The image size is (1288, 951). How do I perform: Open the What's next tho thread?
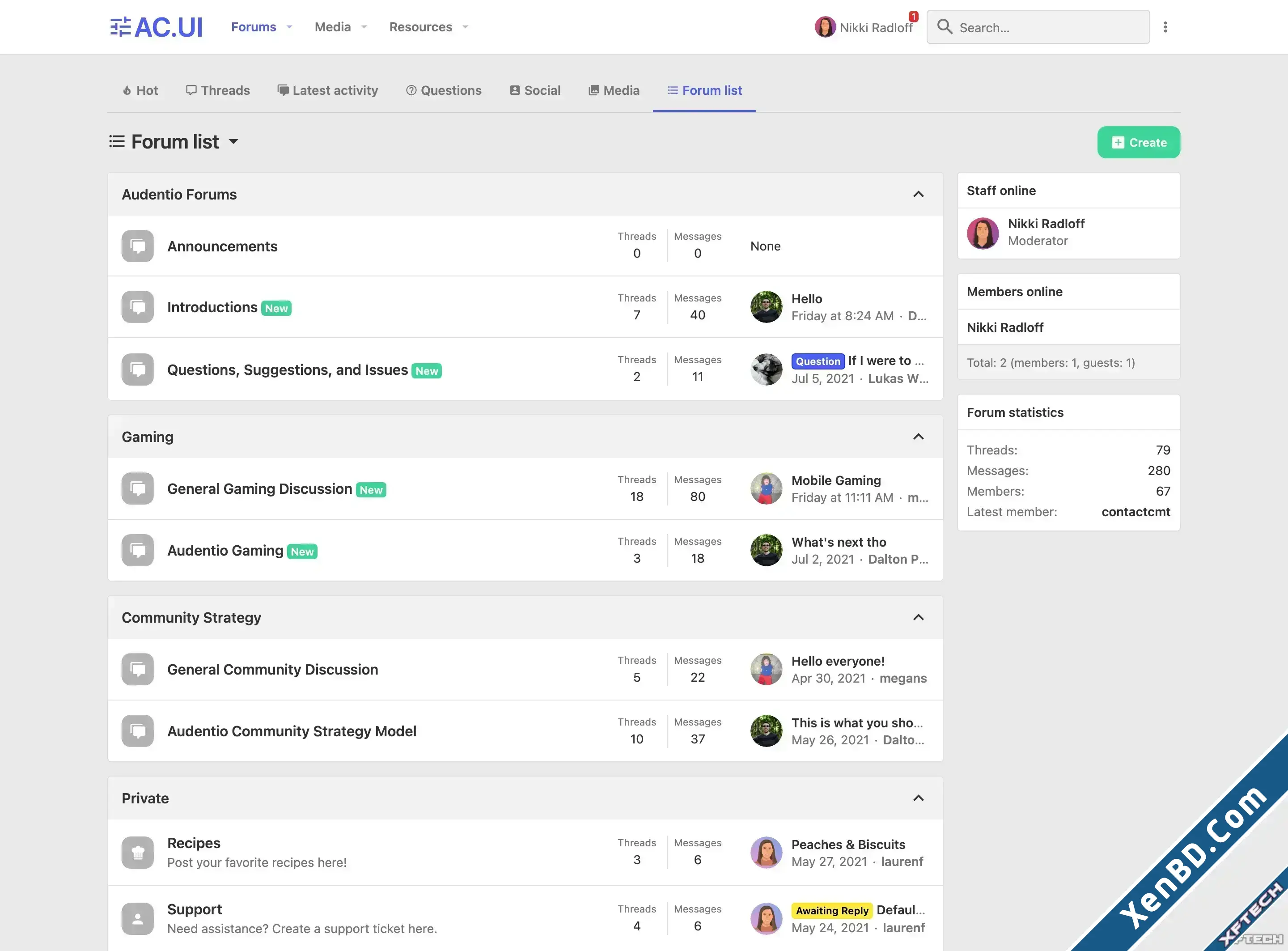pyautogui.click(x=839, y=542)
